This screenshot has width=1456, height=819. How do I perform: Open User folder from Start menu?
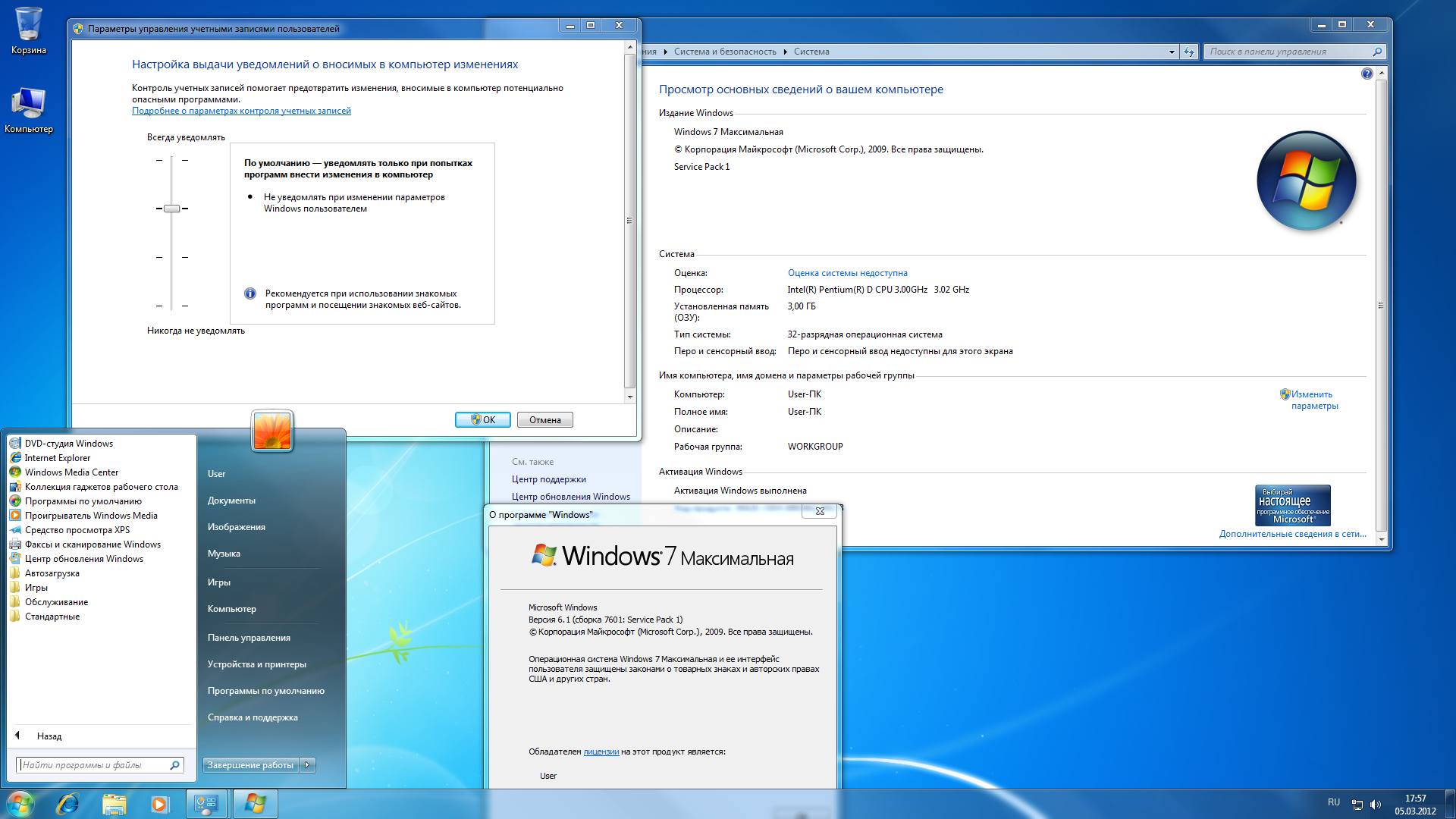(216, 474)
